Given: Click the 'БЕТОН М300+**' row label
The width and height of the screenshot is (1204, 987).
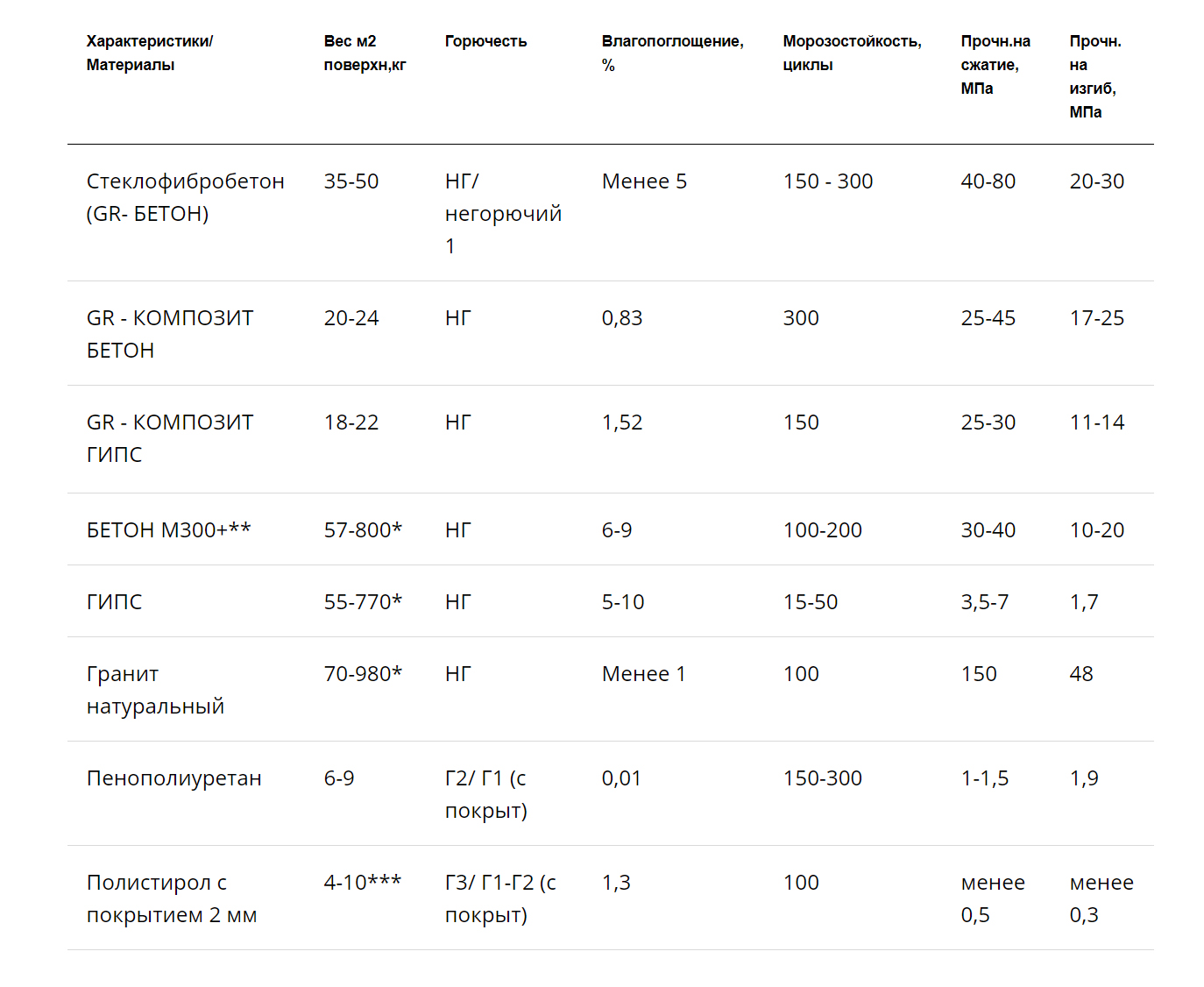Looking at the screenshot, I should tap(168, 530).
